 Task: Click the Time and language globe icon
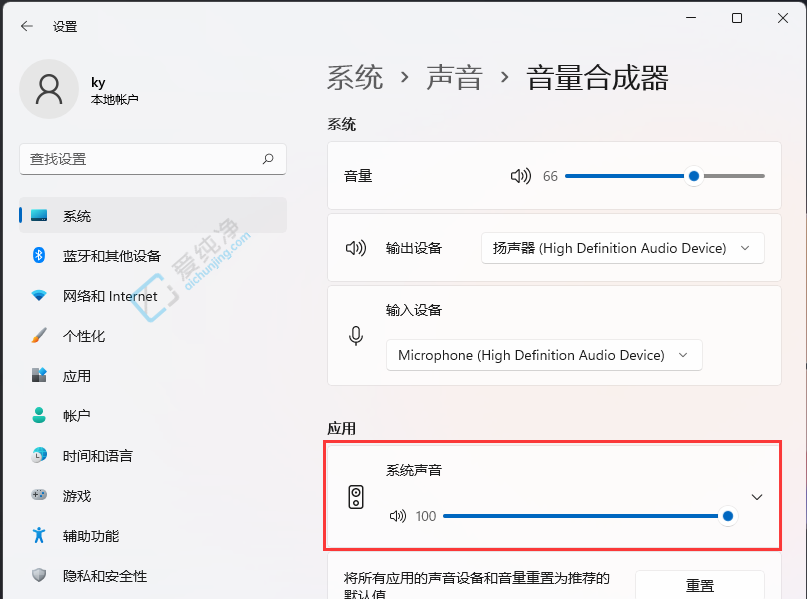(x=39, y=455)
